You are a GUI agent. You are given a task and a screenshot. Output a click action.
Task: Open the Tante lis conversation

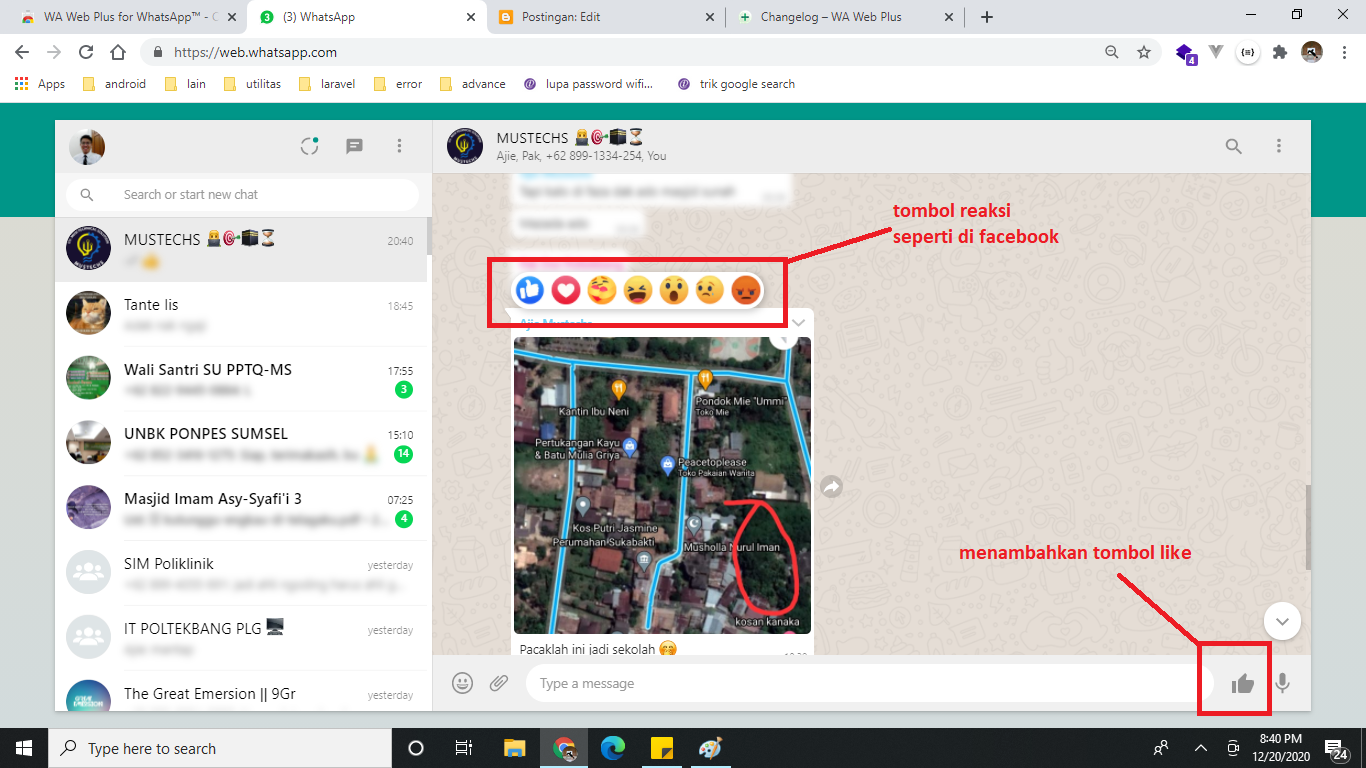point(241,314)
